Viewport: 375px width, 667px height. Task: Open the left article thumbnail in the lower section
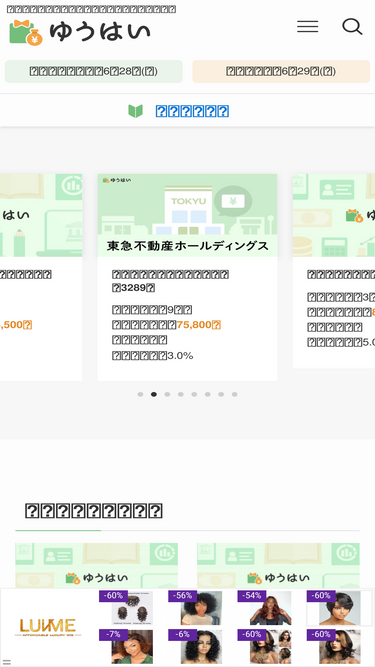pyautogui.click(x=97, y=565)
